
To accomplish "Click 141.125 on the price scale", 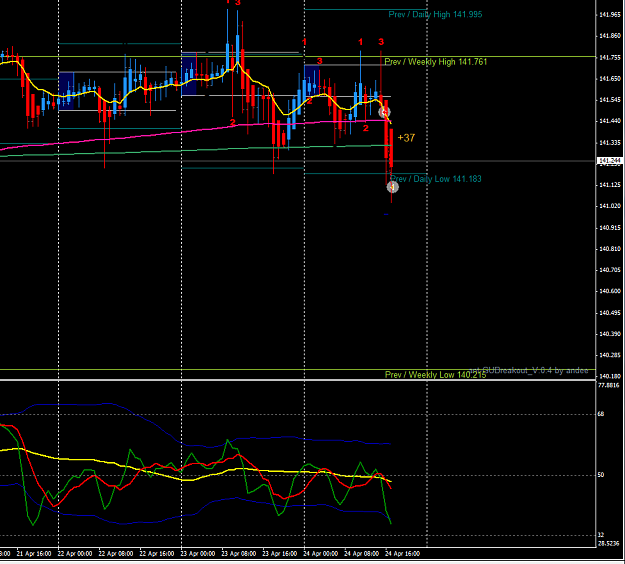I will tap(610, 185).
